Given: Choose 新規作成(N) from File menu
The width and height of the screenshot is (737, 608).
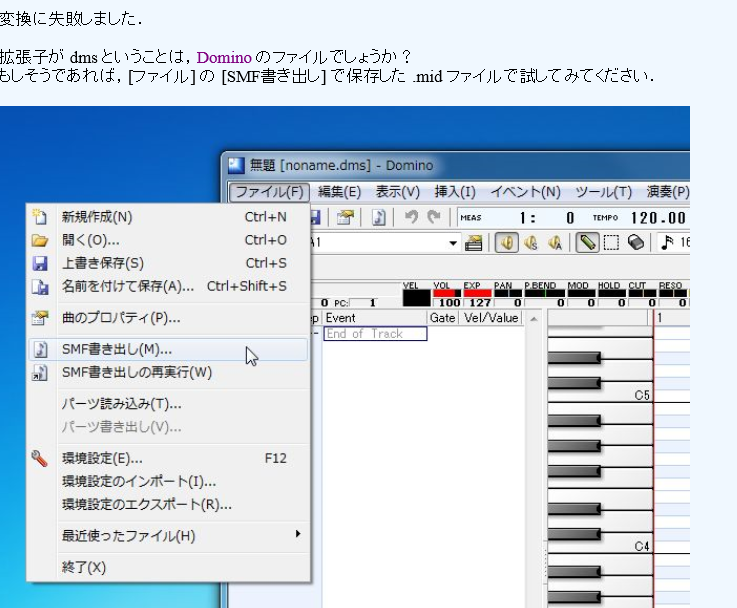Looking at the screenshot, I should 168,217.
